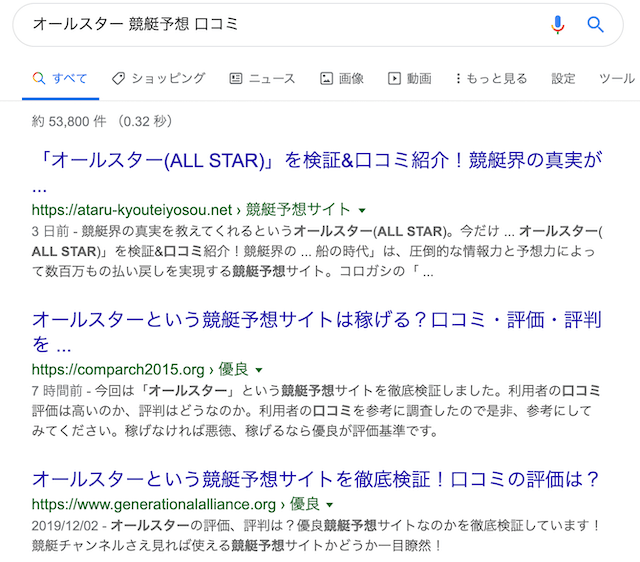Image resolution: width=640 pixels, height=562 pixels.
Task: Open the 「オールスター(ALL STAR)」を検証 result title
Action: (x=317, y=172)
